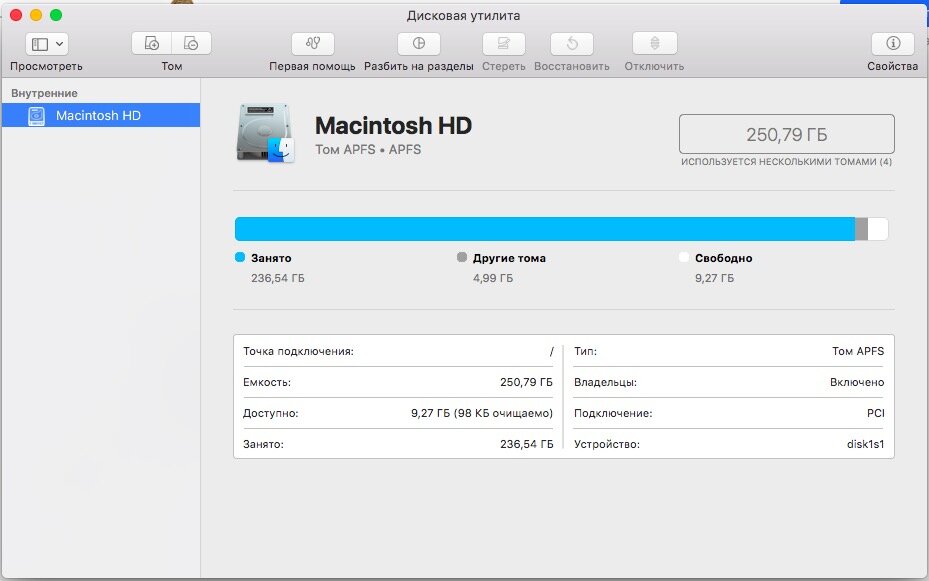
Task: Open the Info properties icon
Action: 893,43
